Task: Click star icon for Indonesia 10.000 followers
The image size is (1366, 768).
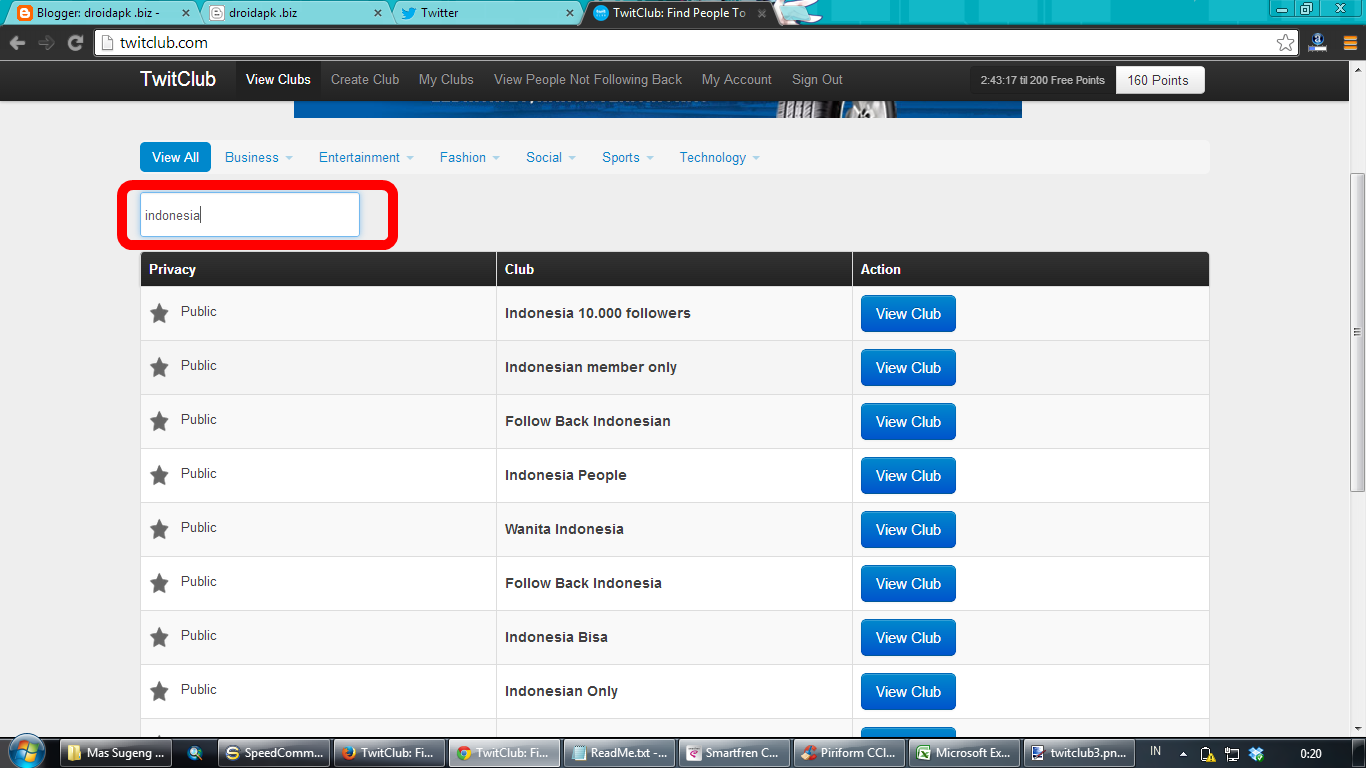Action: [x=159, y=313]
